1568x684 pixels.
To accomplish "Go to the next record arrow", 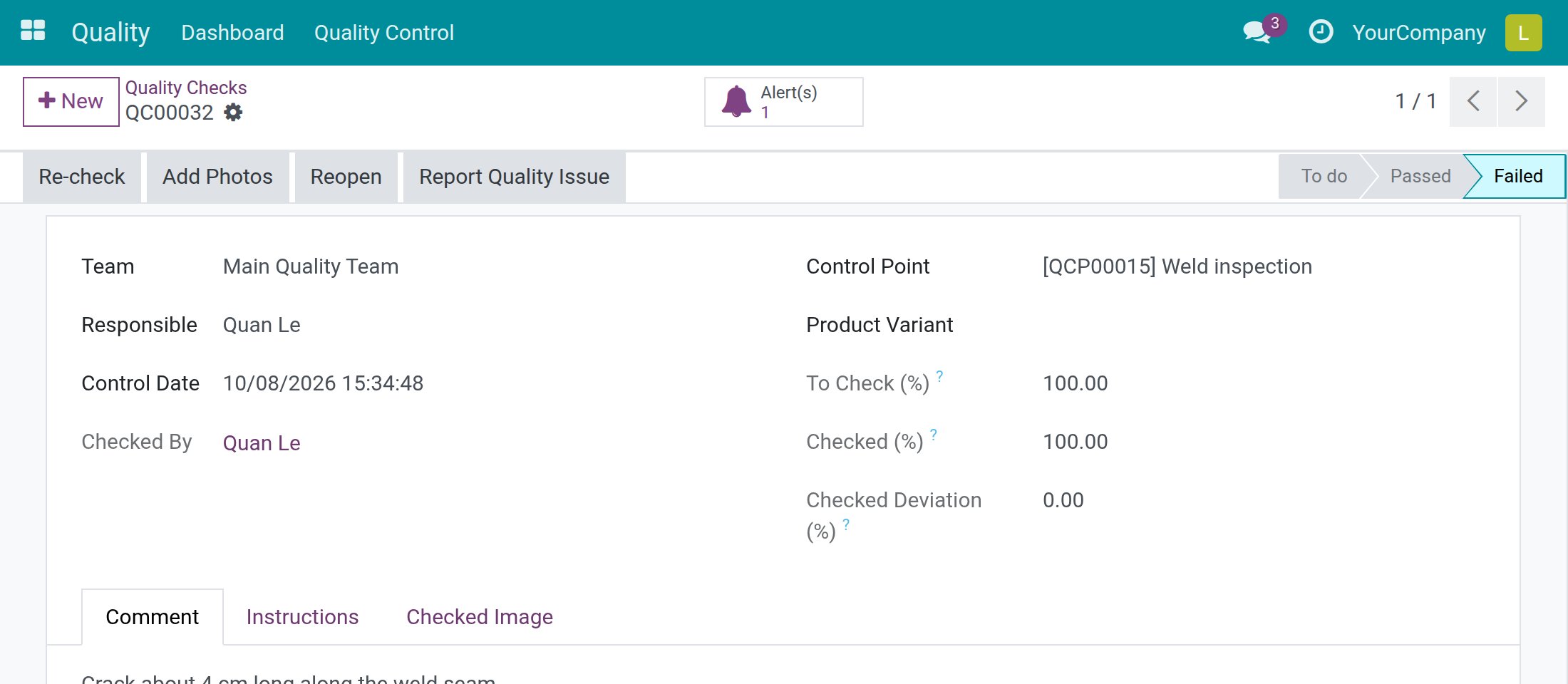I will pyautogui.click(x=1521, y=101).
